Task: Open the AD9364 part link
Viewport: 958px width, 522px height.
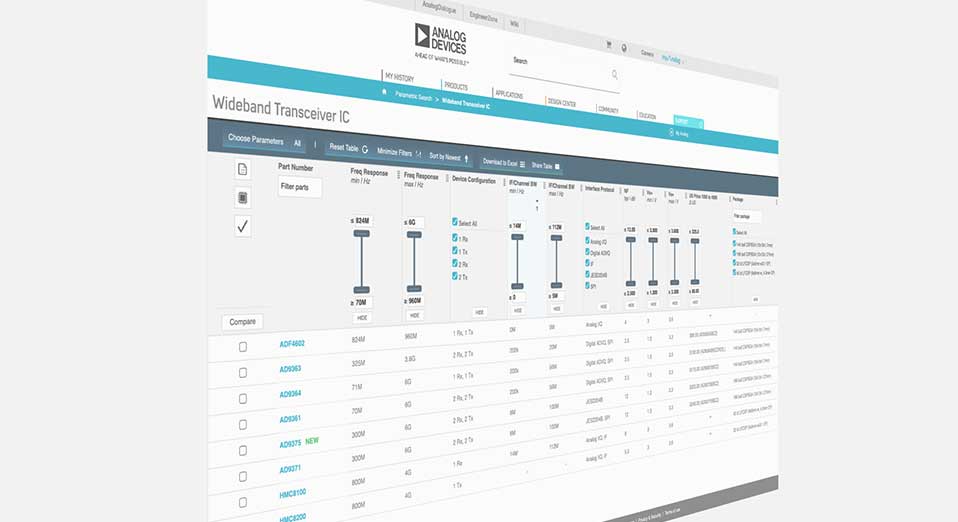Action: pyautogui.click(x=290, y=394)
